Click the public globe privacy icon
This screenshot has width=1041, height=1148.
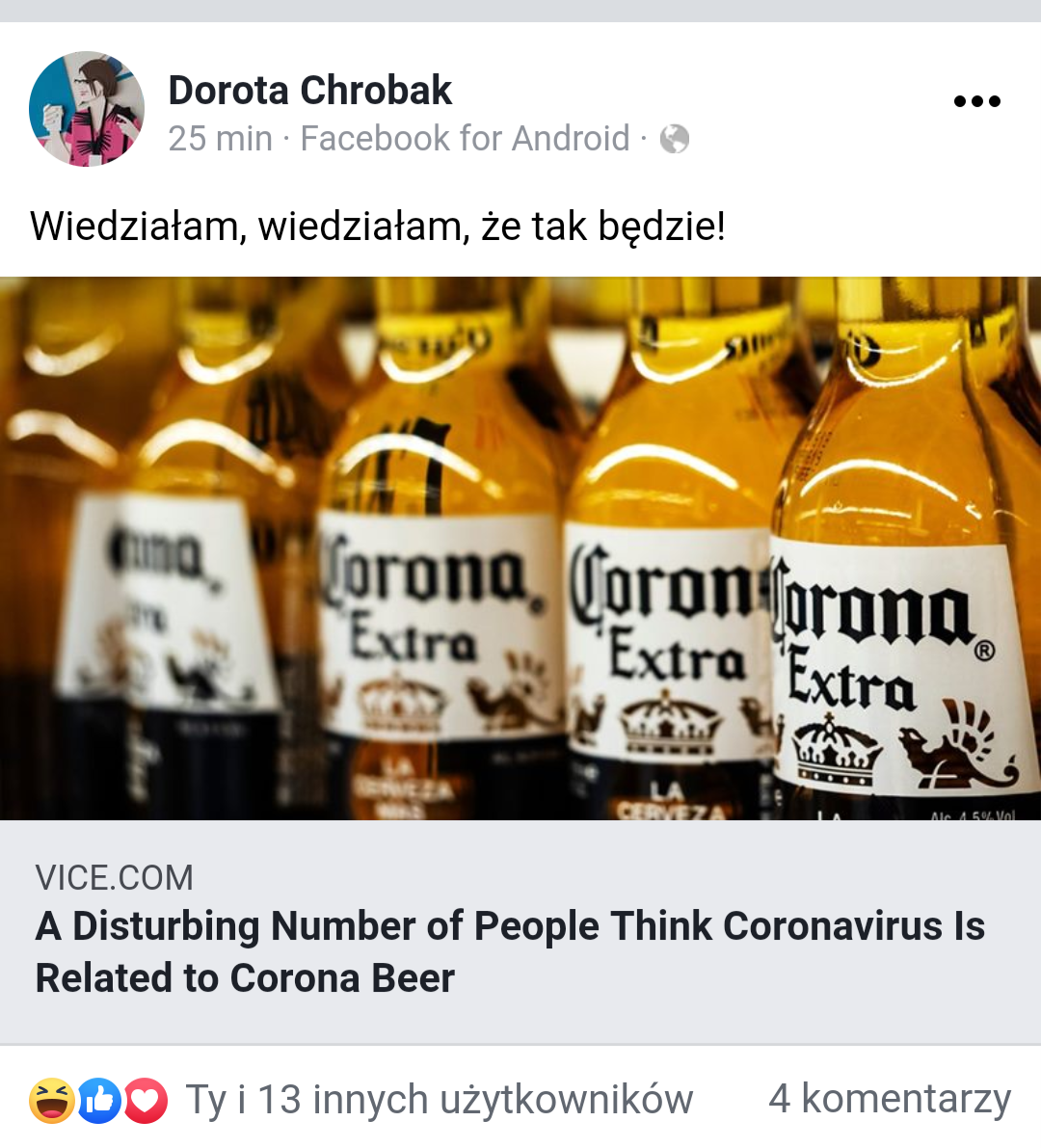[674, 139]
